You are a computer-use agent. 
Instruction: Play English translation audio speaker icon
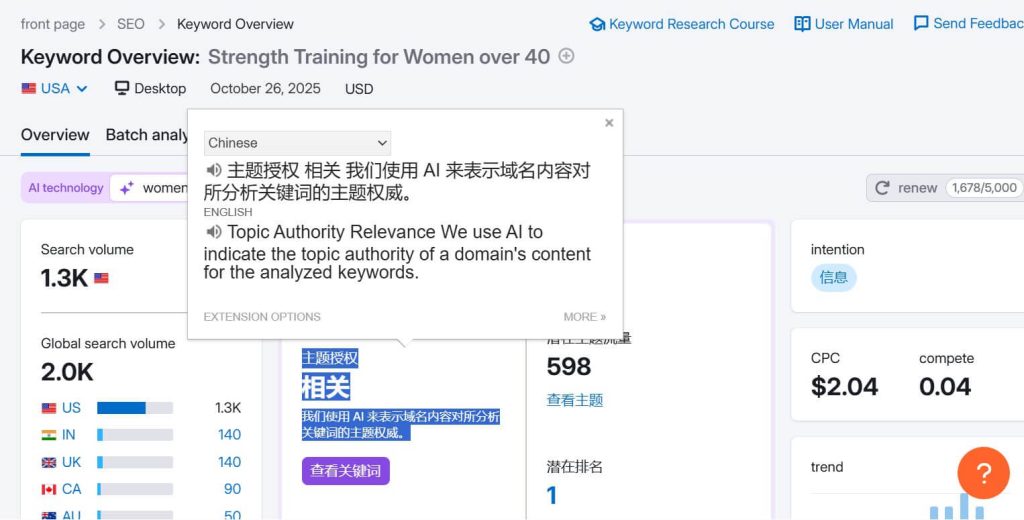coord(213,232)
